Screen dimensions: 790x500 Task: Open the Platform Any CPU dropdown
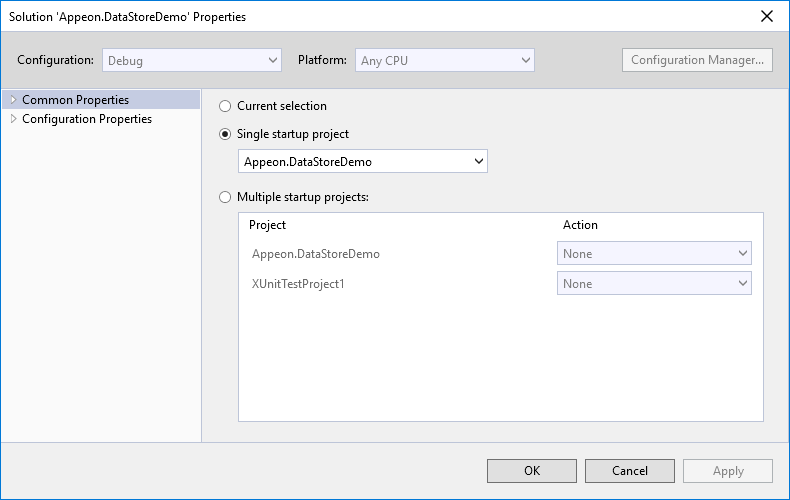444,60
